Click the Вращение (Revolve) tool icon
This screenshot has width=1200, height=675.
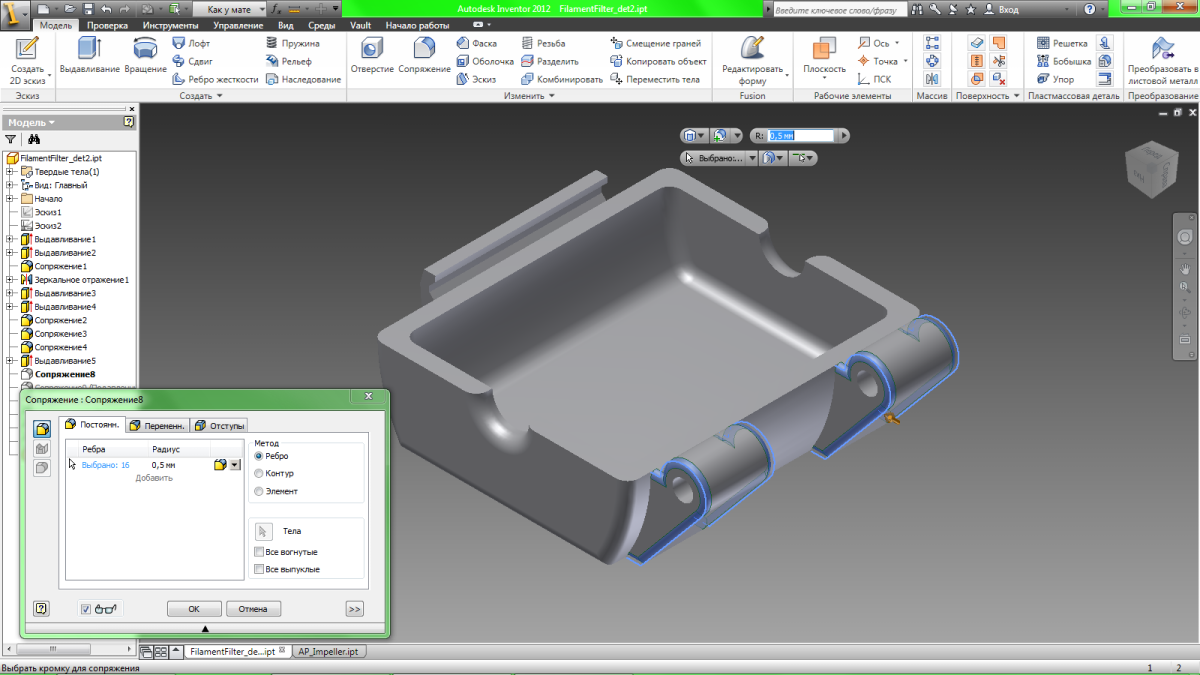[145, 50]
